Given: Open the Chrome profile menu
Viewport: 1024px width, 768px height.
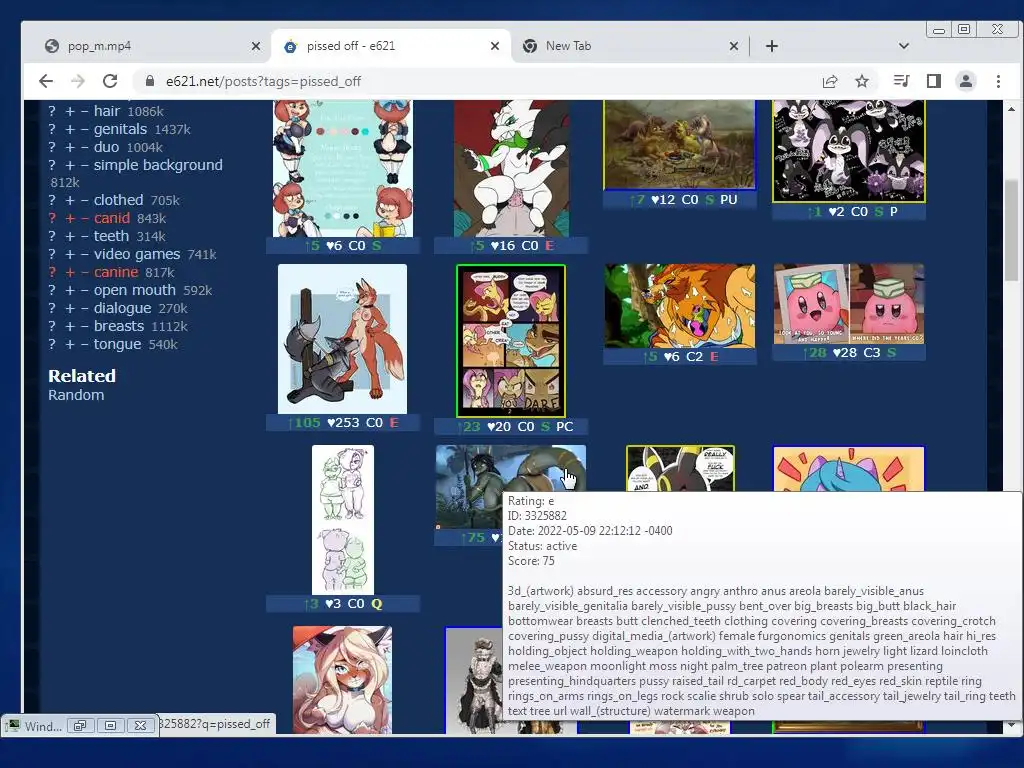Looking at the screenshot, I should [x=966, y=81].
